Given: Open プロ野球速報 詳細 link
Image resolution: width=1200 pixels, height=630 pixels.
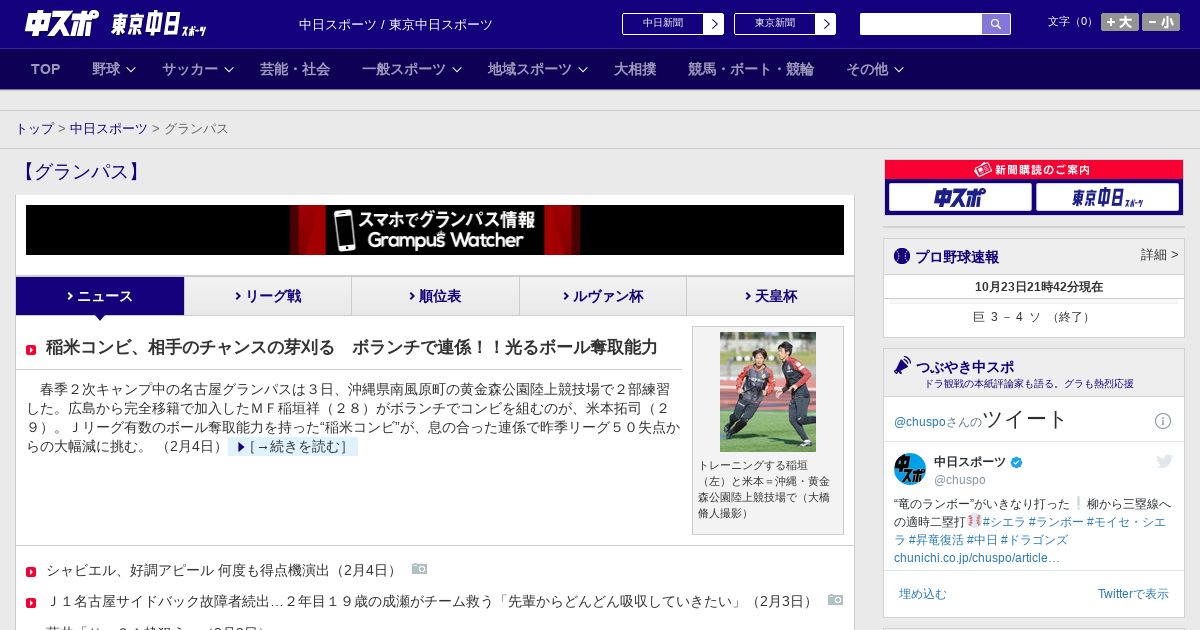Looking at the screenshot, I should coord(1160,255).
